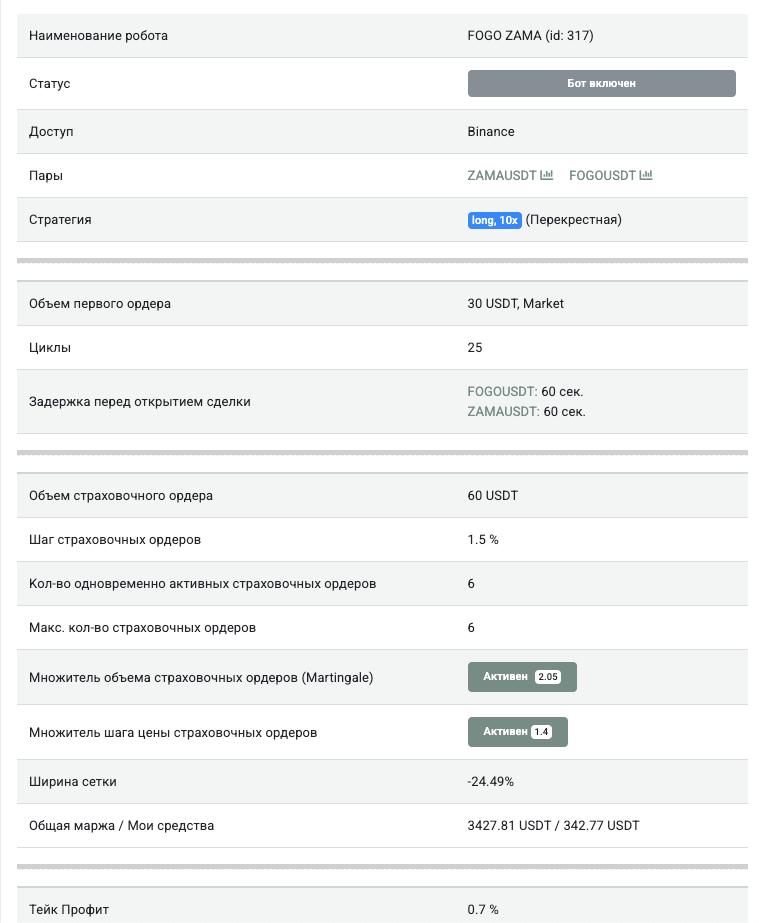
Task: Click the 'Бот включен' status indicator
Action: 601,83
